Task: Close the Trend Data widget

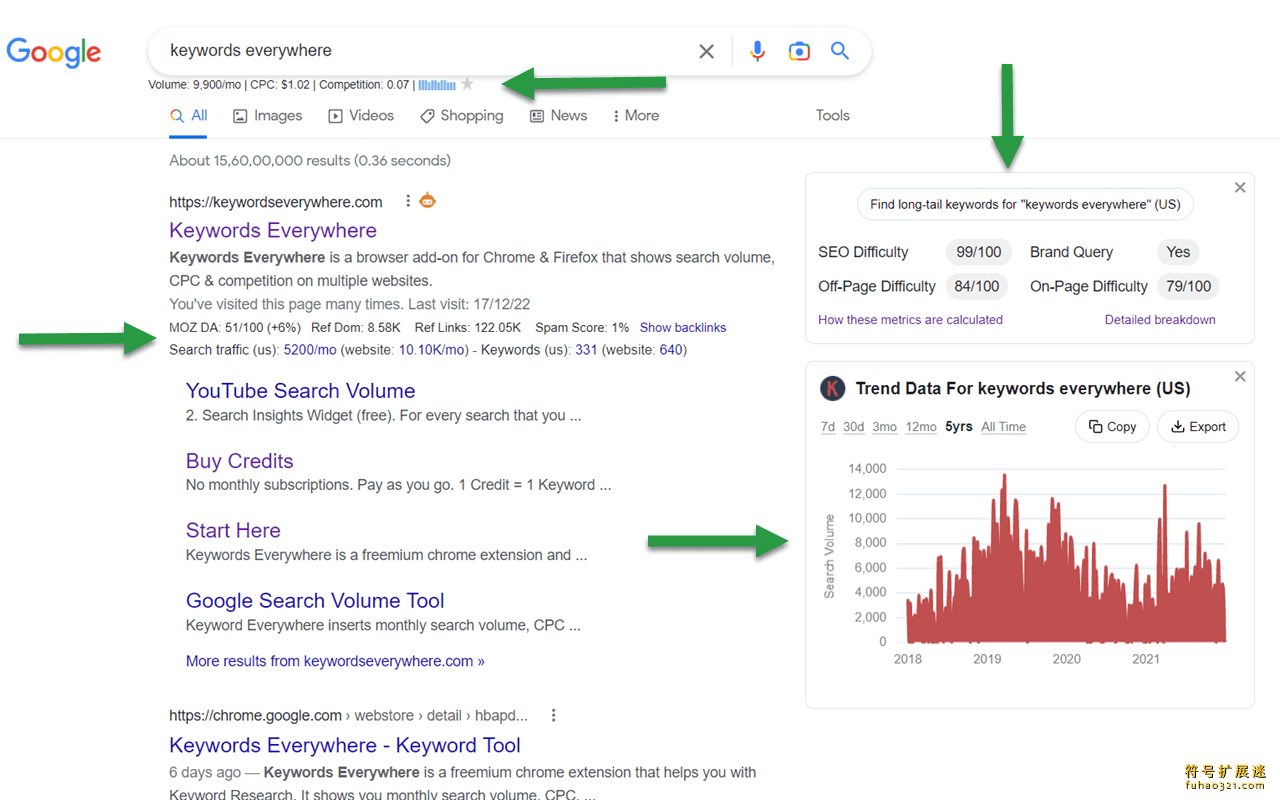Action: coord(1240,376)
